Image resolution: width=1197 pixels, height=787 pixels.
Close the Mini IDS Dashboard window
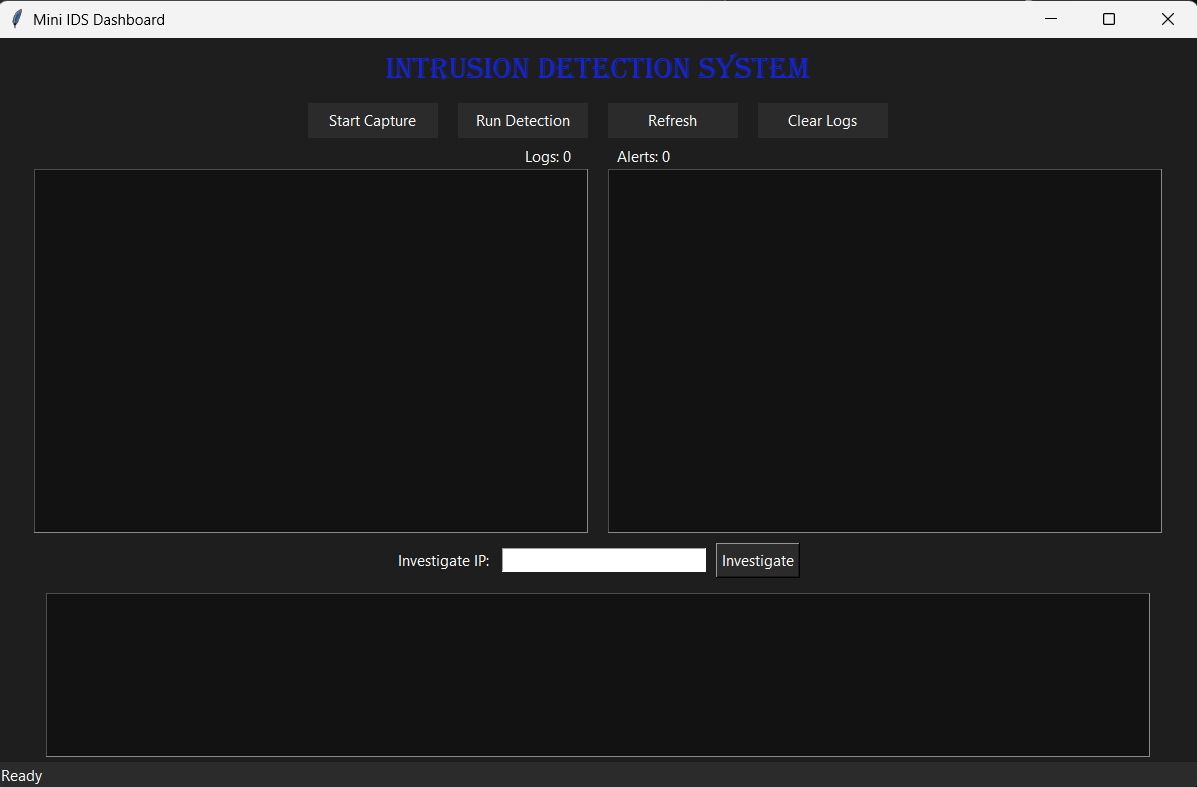click(1168, 19)
